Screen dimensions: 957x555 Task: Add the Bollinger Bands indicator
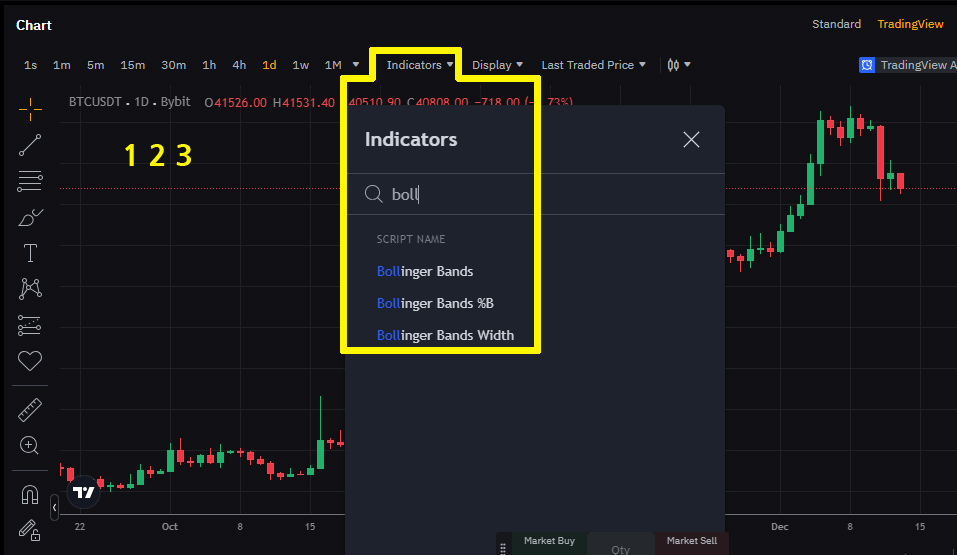tap(425, 271)
